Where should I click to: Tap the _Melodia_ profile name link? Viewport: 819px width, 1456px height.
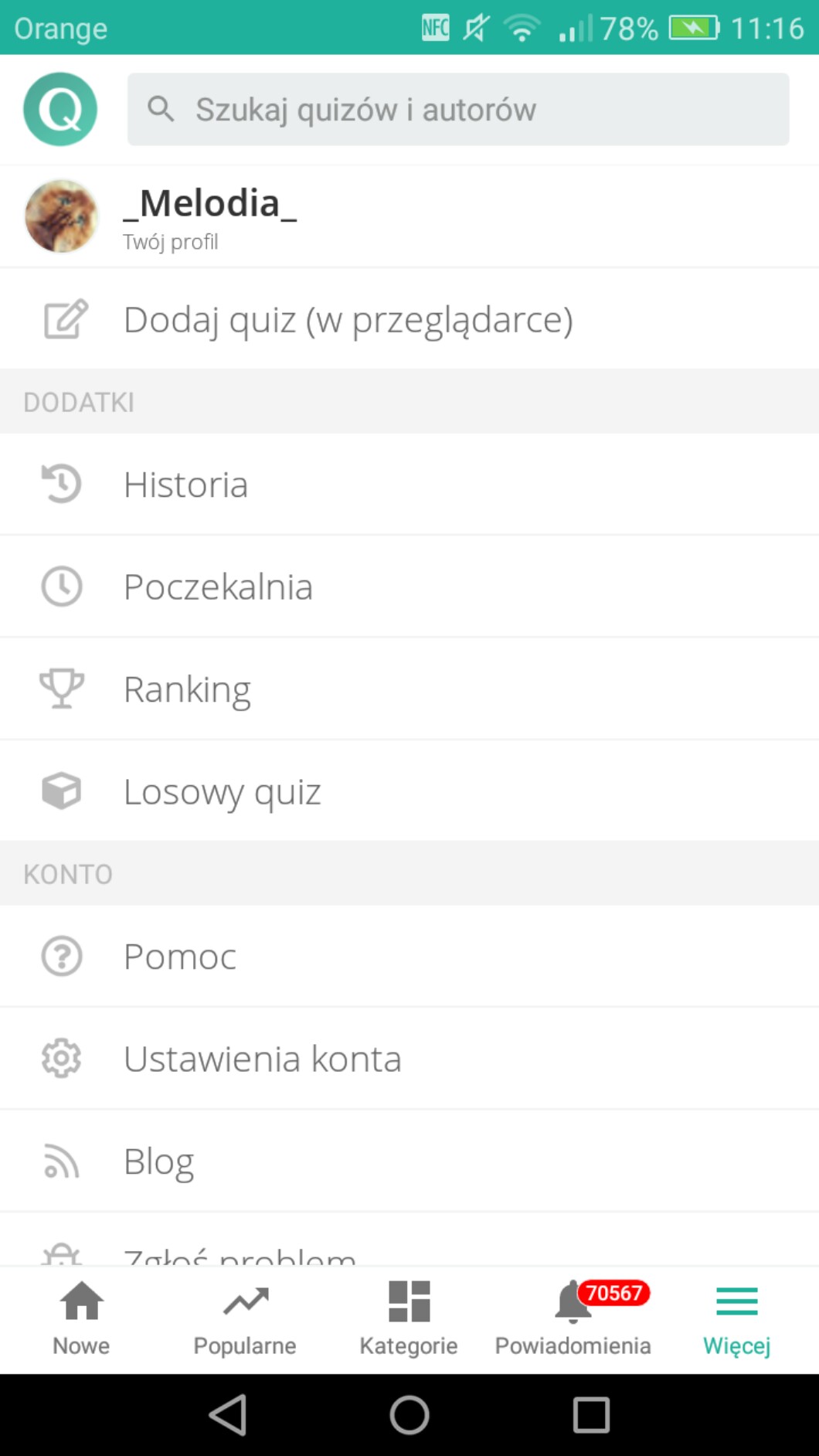[x=210, y=204]
